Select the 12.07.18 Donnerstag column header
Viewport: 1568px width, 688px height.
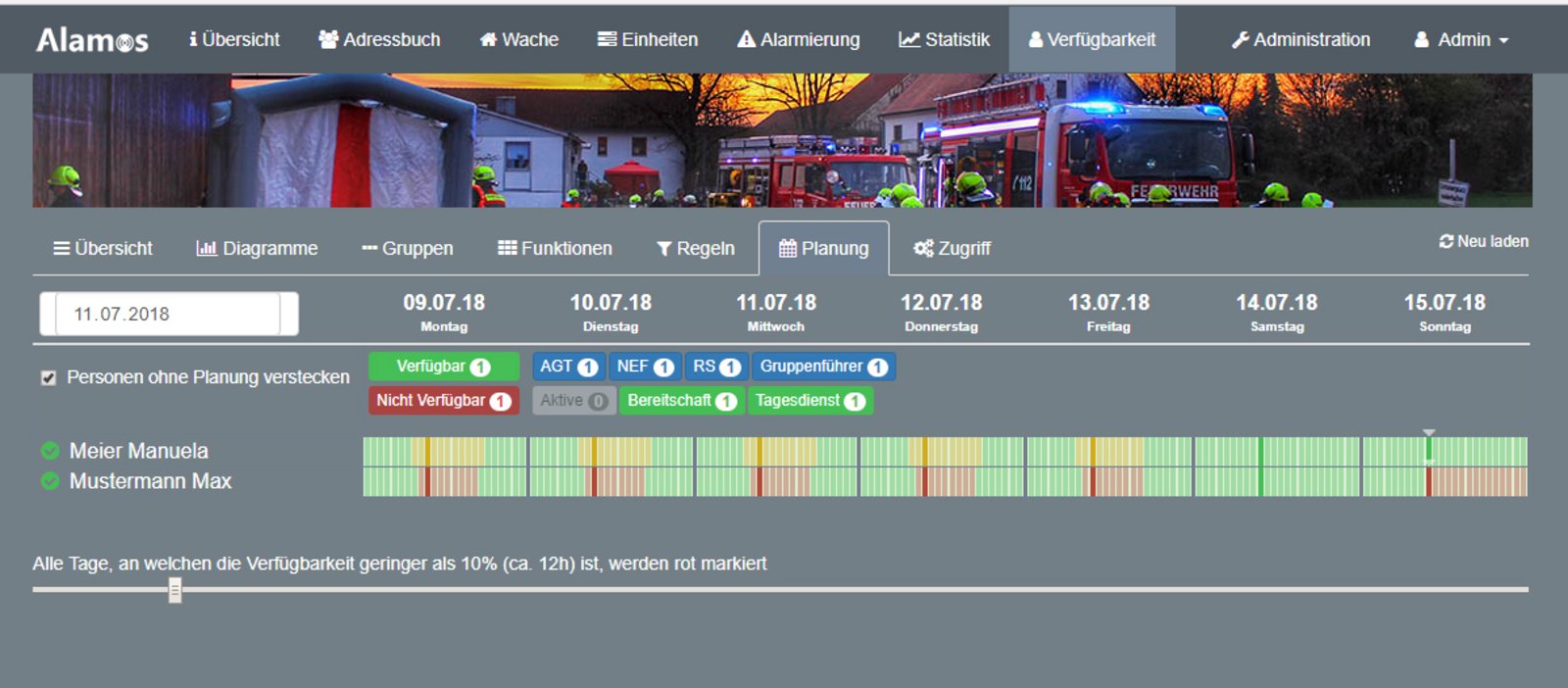tap(941, 312)
